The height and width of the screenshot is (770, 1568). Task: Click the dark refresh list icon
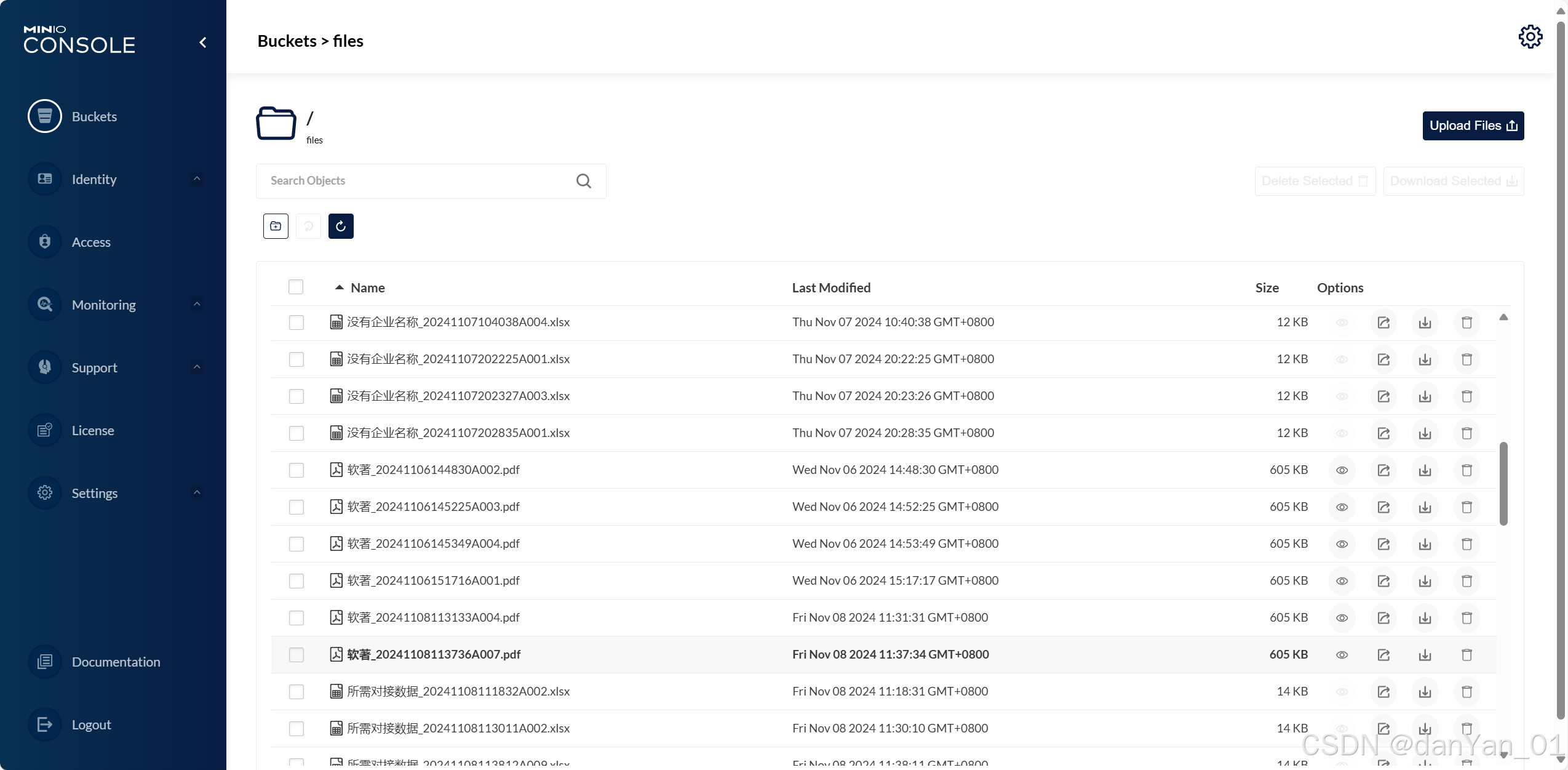(x=341, y=226)
